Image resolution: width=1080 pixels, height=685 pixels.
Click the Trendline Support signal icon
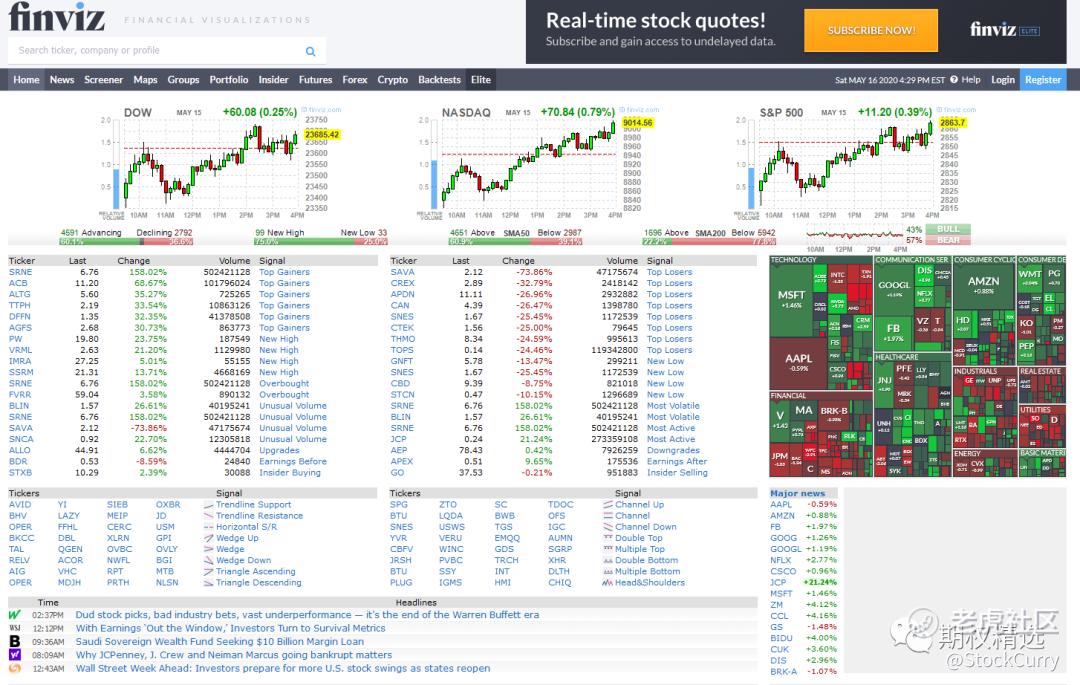coord(209,505)
